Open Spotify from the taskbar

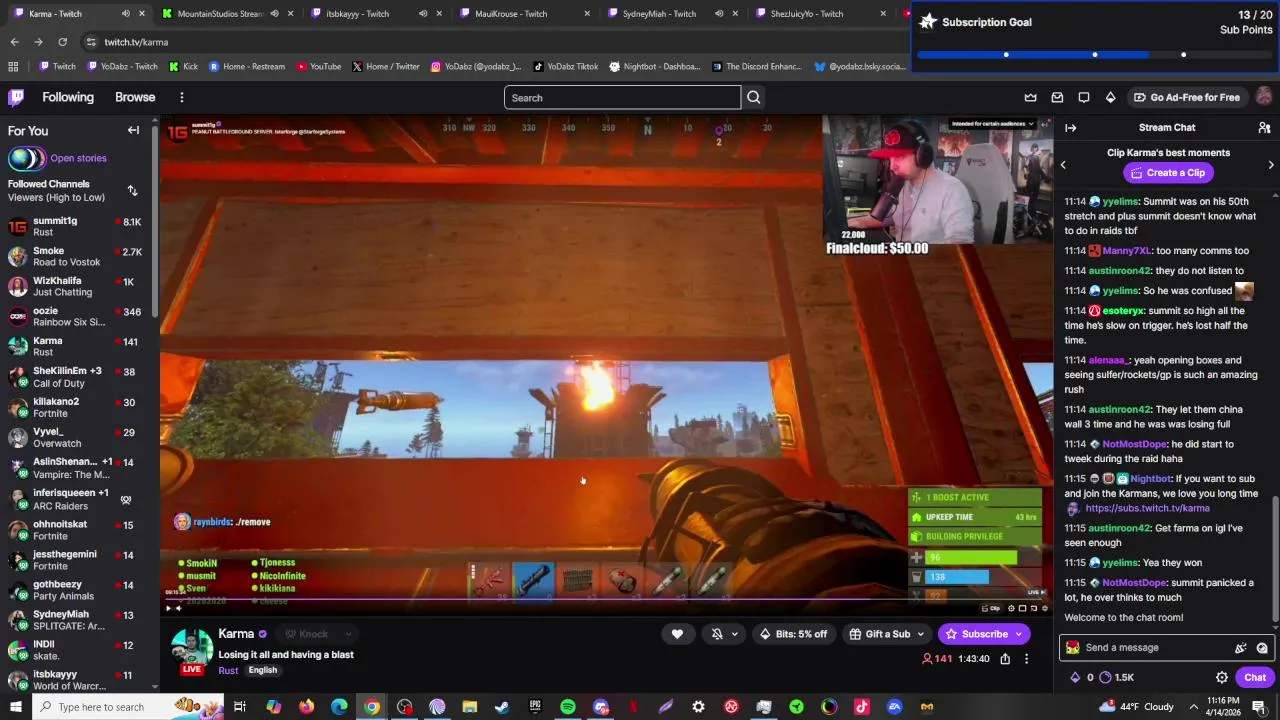[568, 707]
